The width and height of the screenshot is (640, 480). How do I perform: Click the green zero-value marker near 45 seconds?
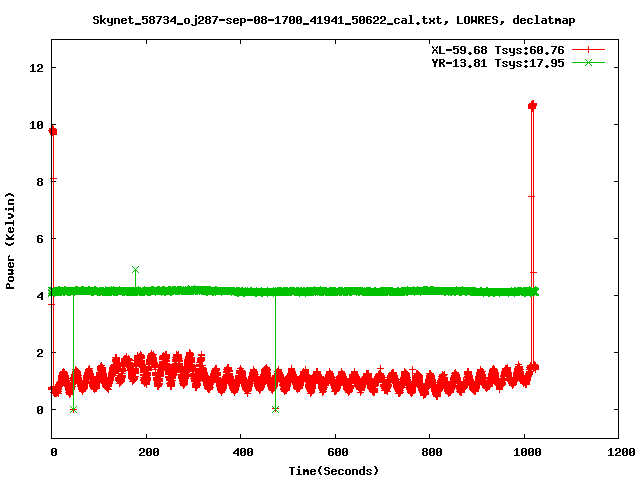click(73, 409)
